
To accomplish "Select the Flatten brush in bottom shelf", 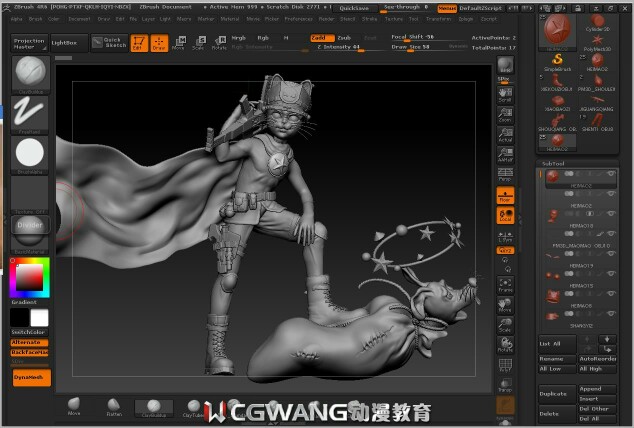I will pyautogui.click(x=114, y=407).
